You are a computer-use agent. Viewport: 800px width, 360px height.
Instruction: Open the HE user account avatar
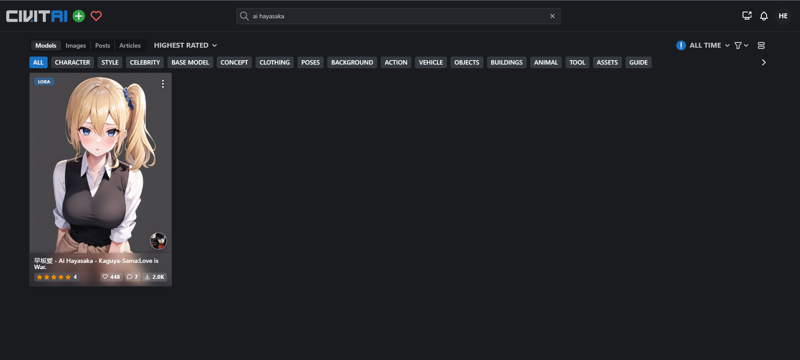click(783, 16)
